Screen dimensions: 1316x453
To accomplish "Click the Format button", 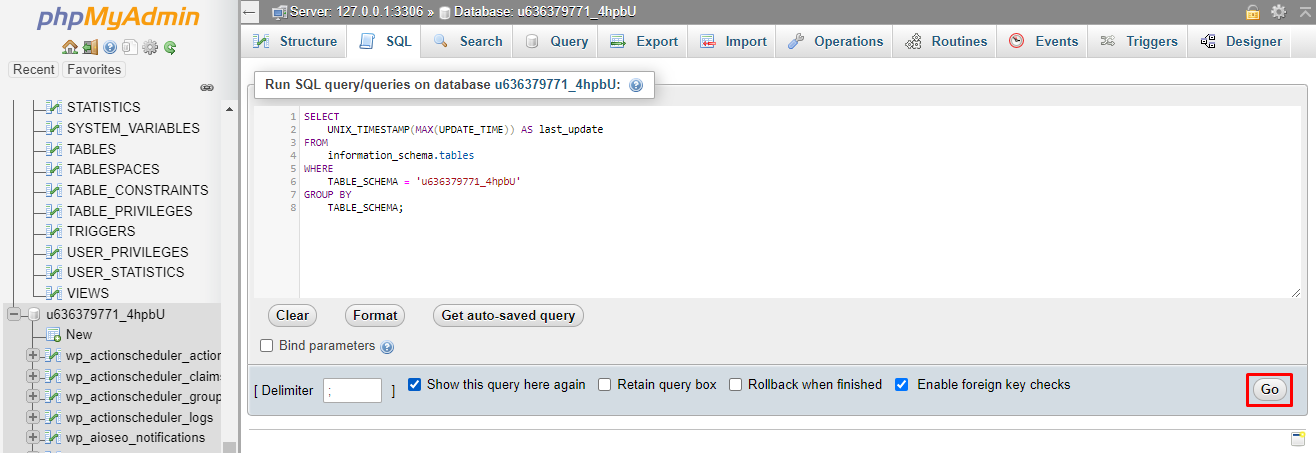I will (375, 315).
